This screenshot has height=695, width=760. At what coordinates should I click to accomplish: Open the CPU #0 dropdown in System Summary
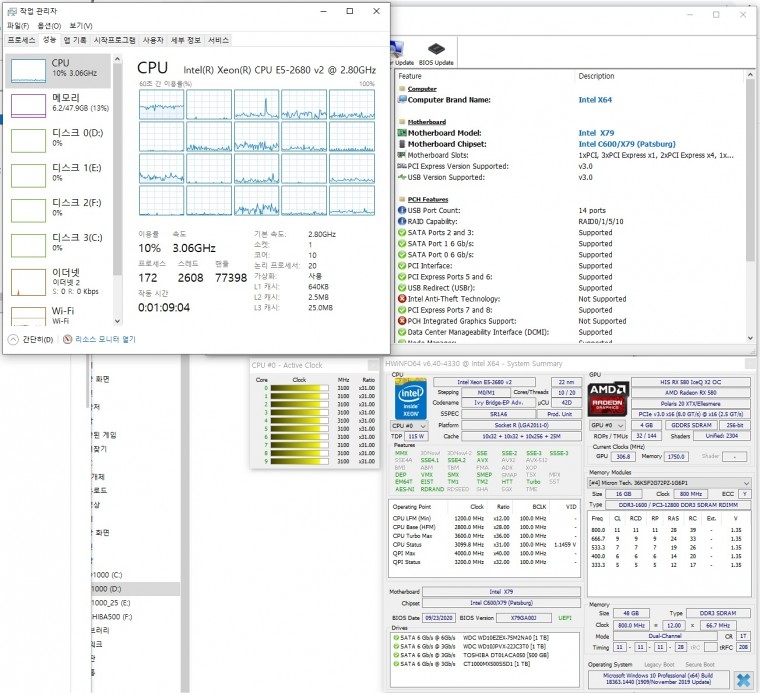click(409, 426)
